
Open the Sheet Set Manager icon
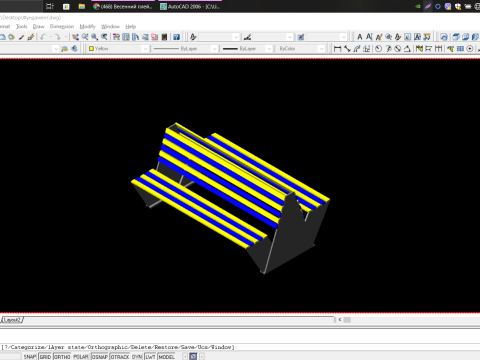point(145,37)
